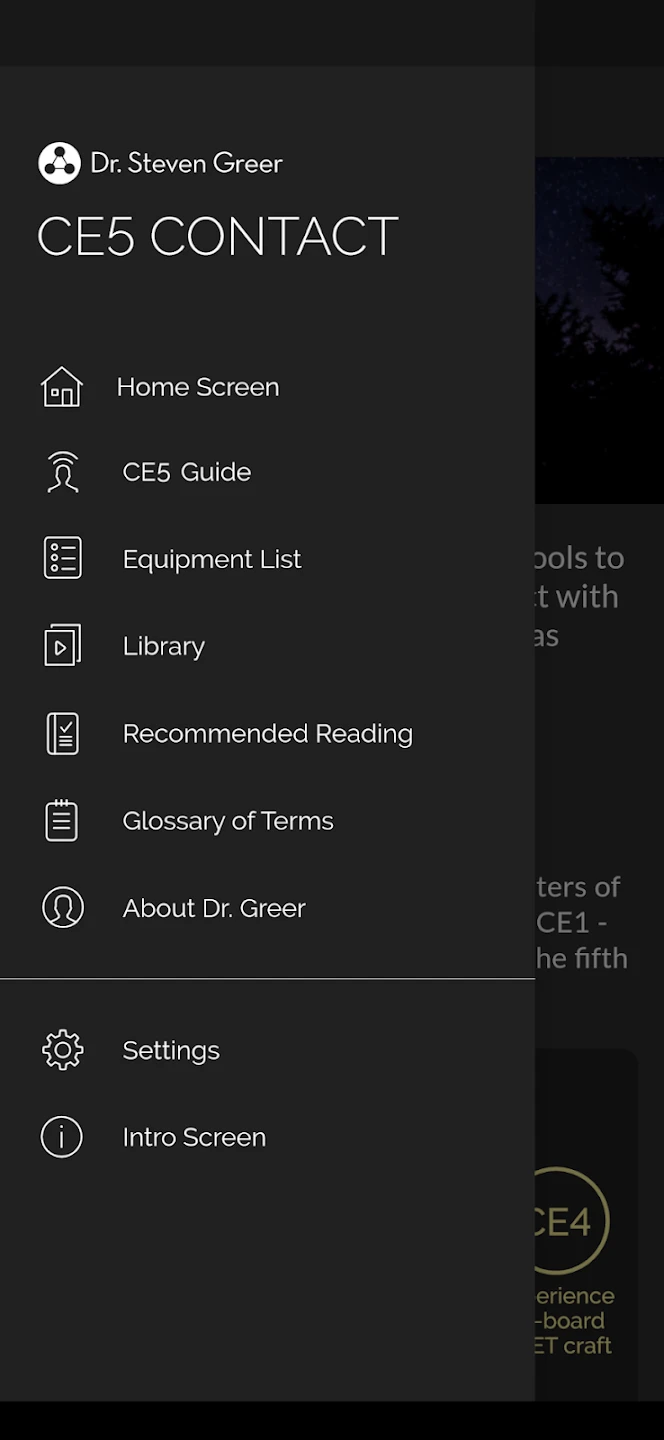664x1440 pixels.
Task: Select About Dr. Greer menu label
Action: (214, 908)
